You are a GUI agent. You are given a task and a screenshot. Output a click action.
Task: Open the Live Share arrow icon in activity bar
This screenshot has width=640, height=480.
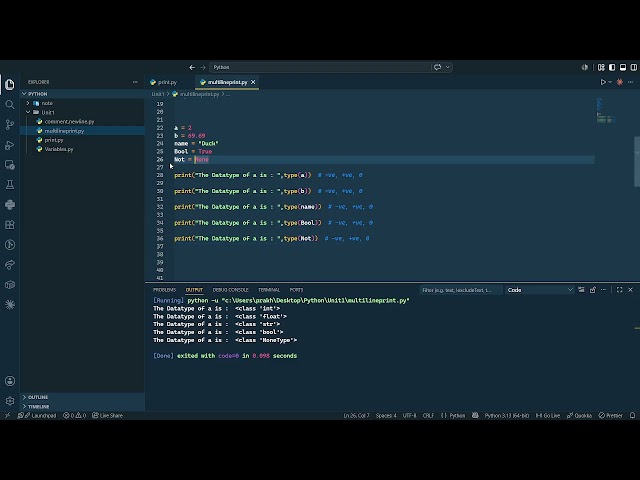tap(10, 264)
